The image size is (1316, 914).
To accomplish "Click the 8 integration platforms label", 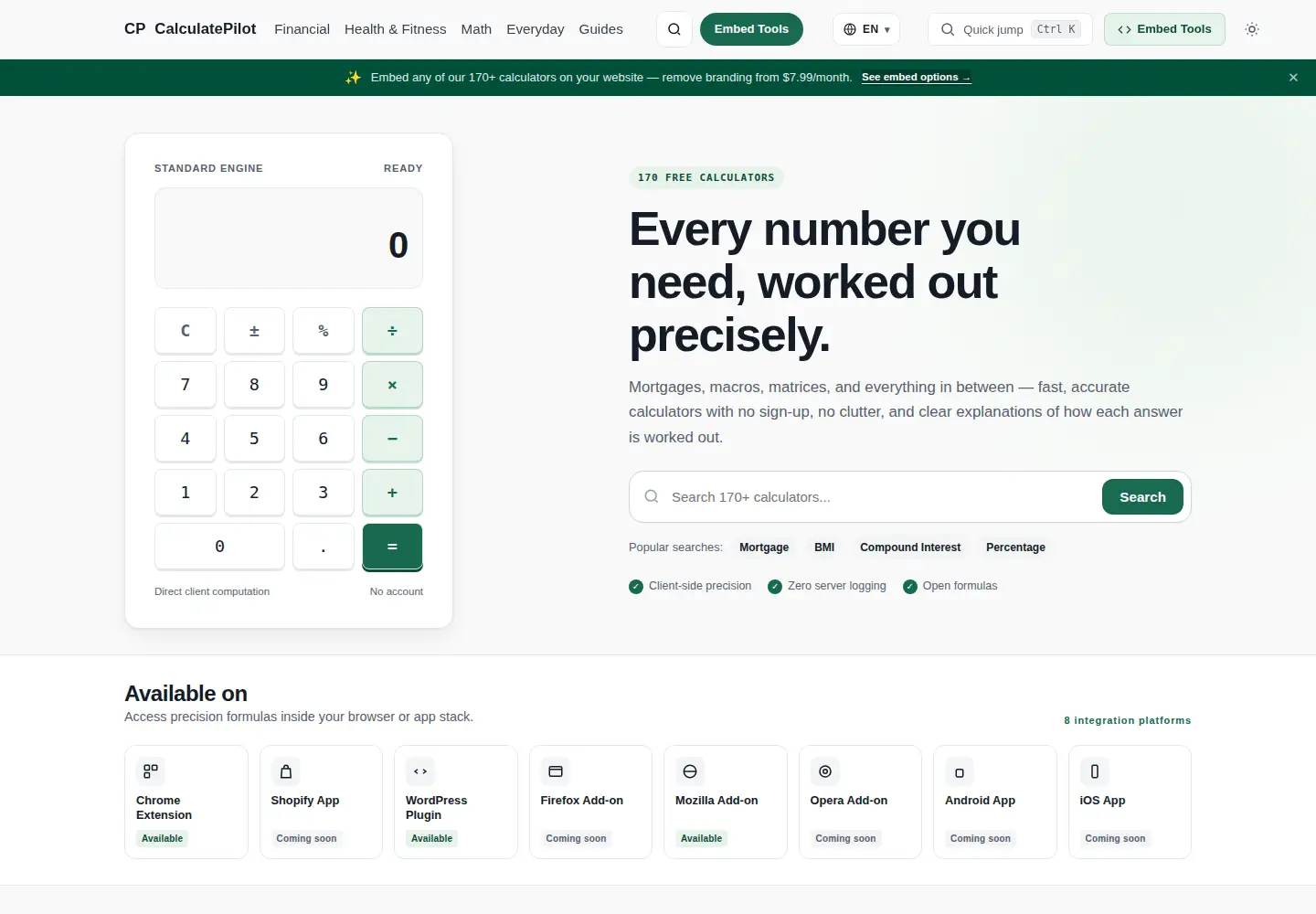I will 1128,720.
